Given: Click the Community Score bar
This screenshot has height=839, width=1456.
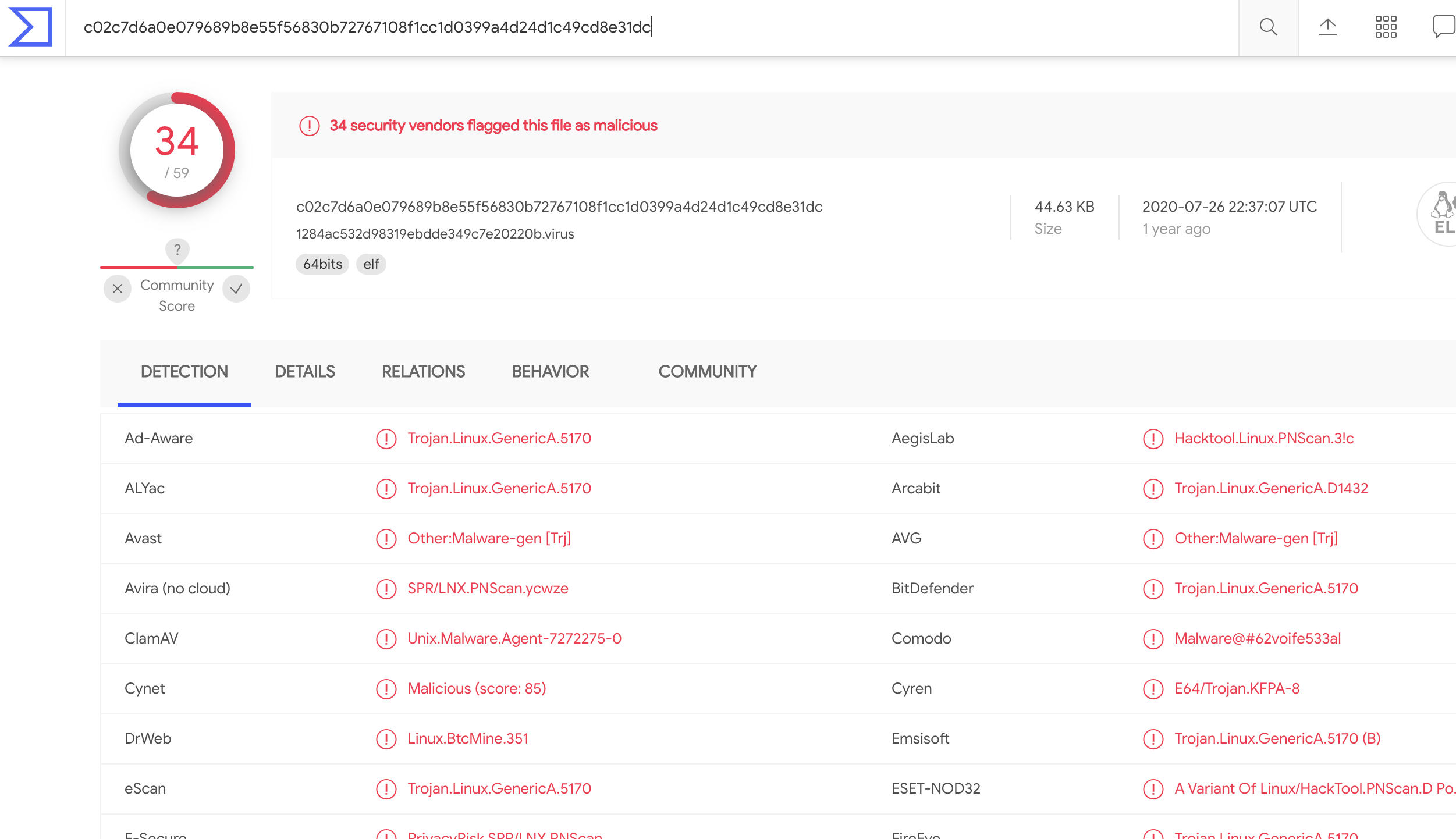Looking at the screenshot, I should (177, 267).
